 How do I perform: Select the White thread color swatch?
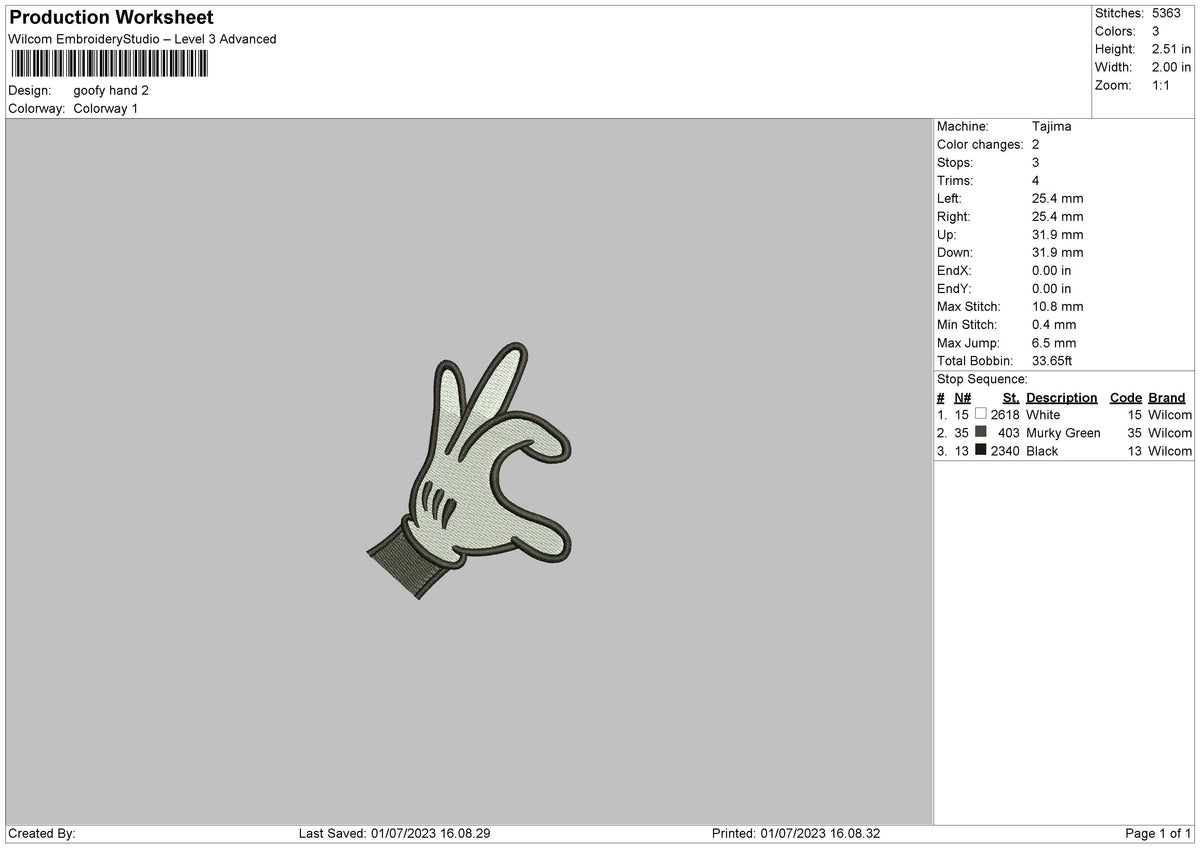(979, 414)
